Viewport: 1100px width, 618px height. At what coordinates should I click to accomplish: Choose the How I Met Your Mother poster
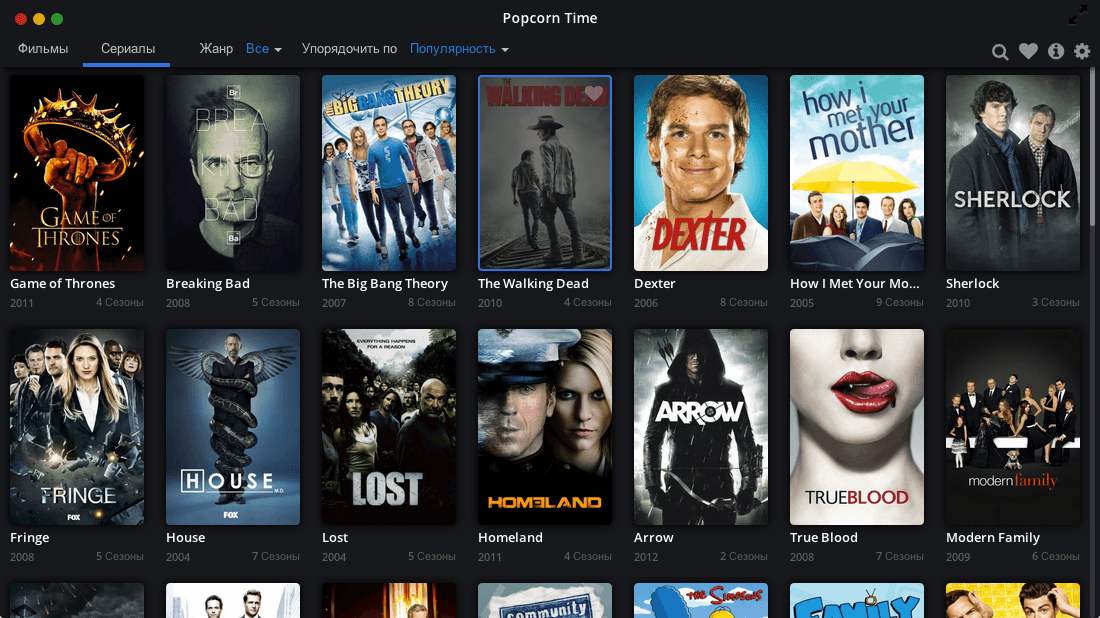[x=857, y=173]
